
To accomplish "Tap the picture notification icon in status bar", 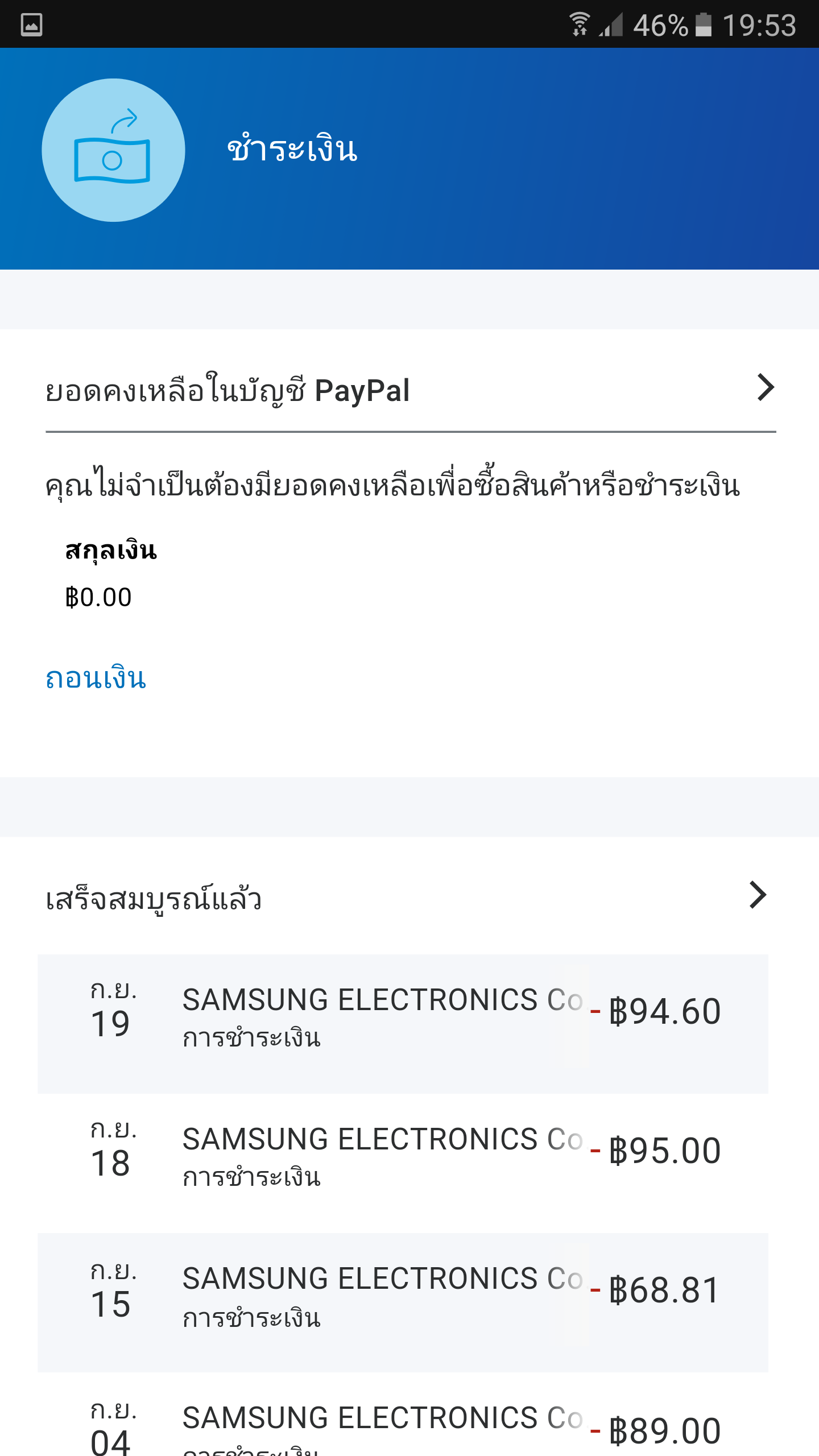I will [31, 24].
